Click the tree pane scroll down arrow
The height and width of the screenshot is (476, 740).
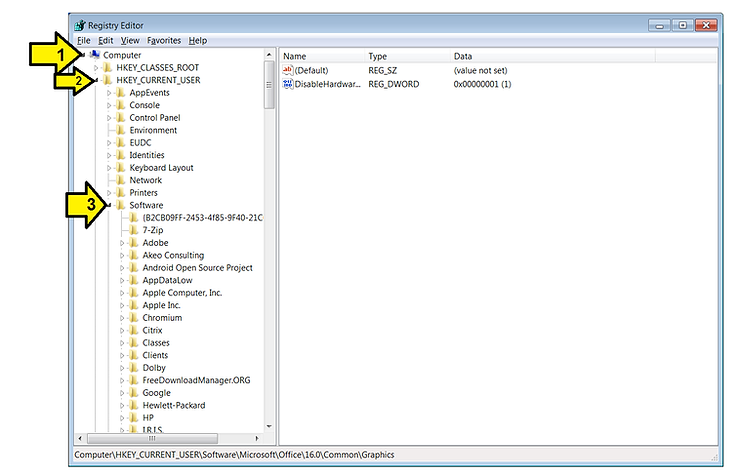pyautogui.click(x=269, y=426)
